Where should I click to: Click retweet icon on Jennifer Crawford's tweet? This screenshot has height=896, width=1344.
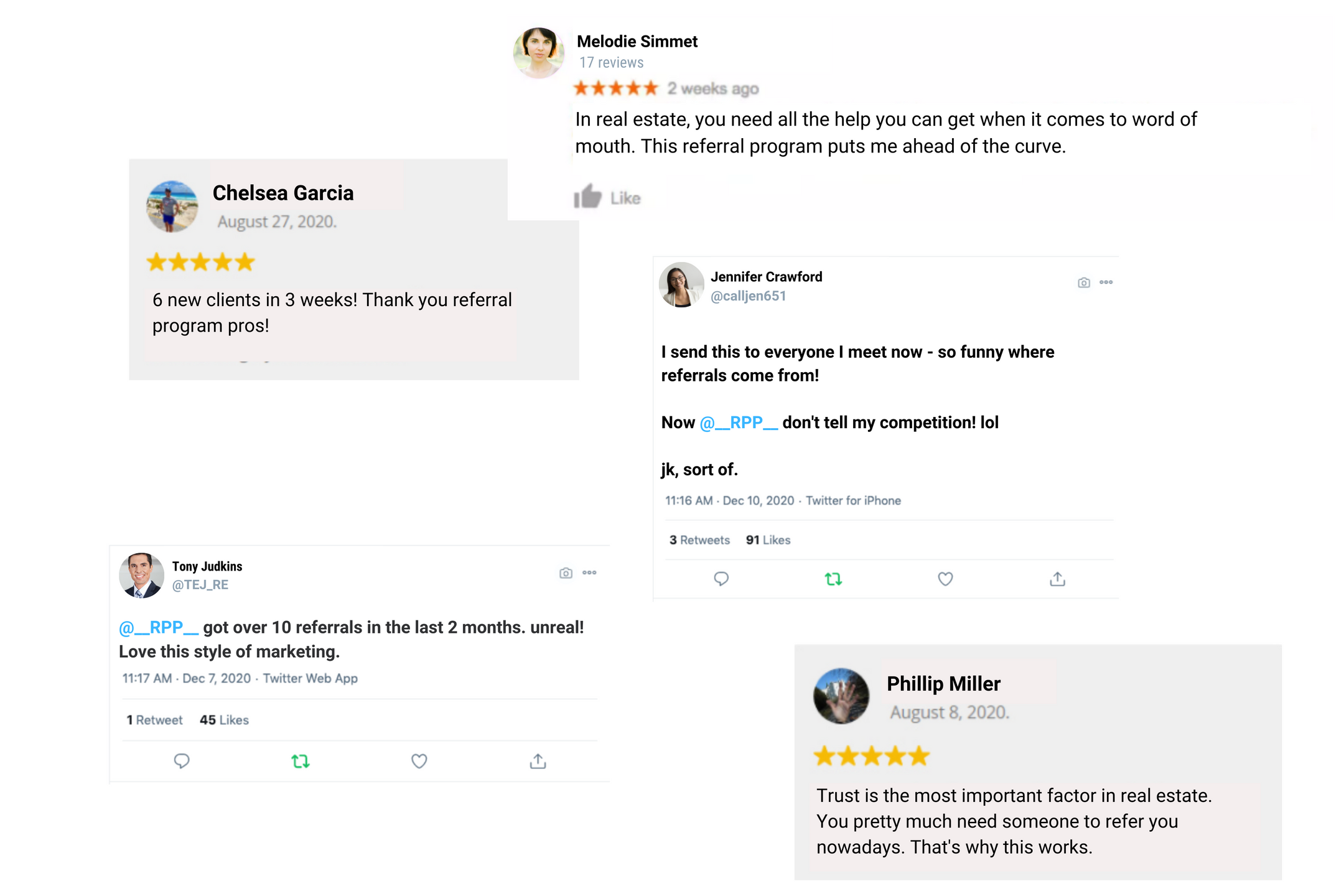pyautogui.click(x=833, y=579)
